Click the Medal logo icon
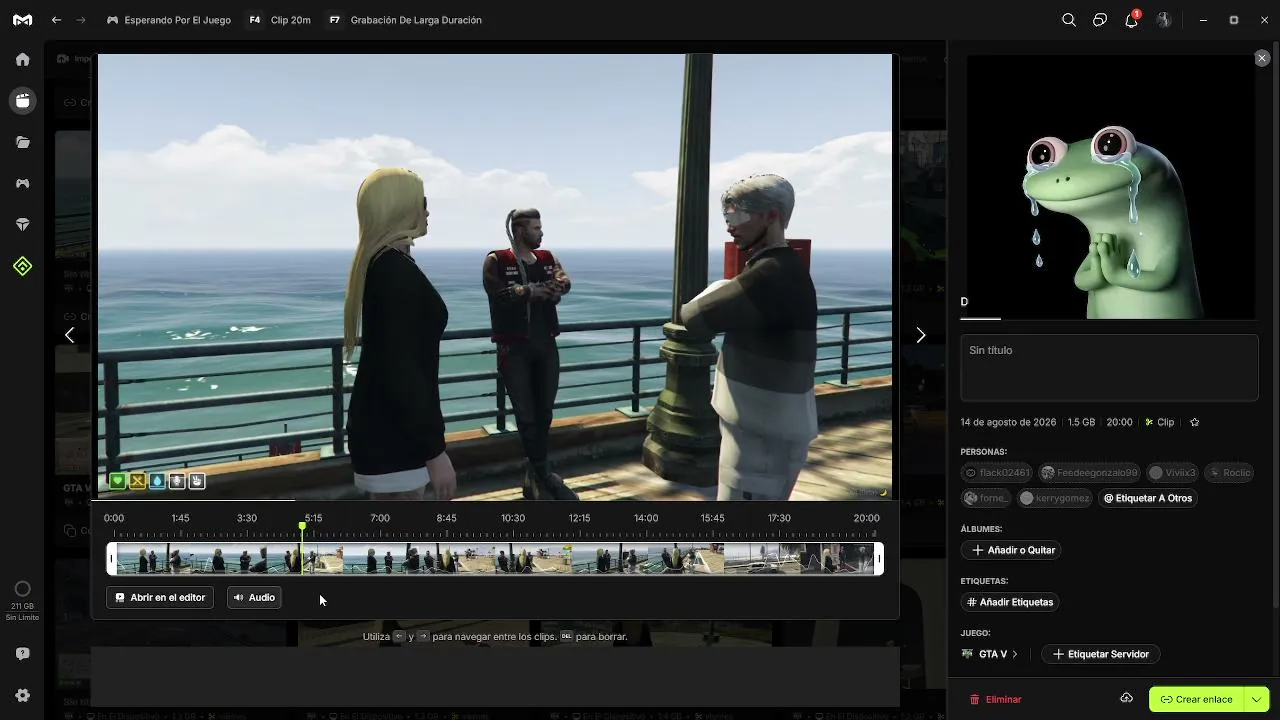1280x720 pixels. 22,20
